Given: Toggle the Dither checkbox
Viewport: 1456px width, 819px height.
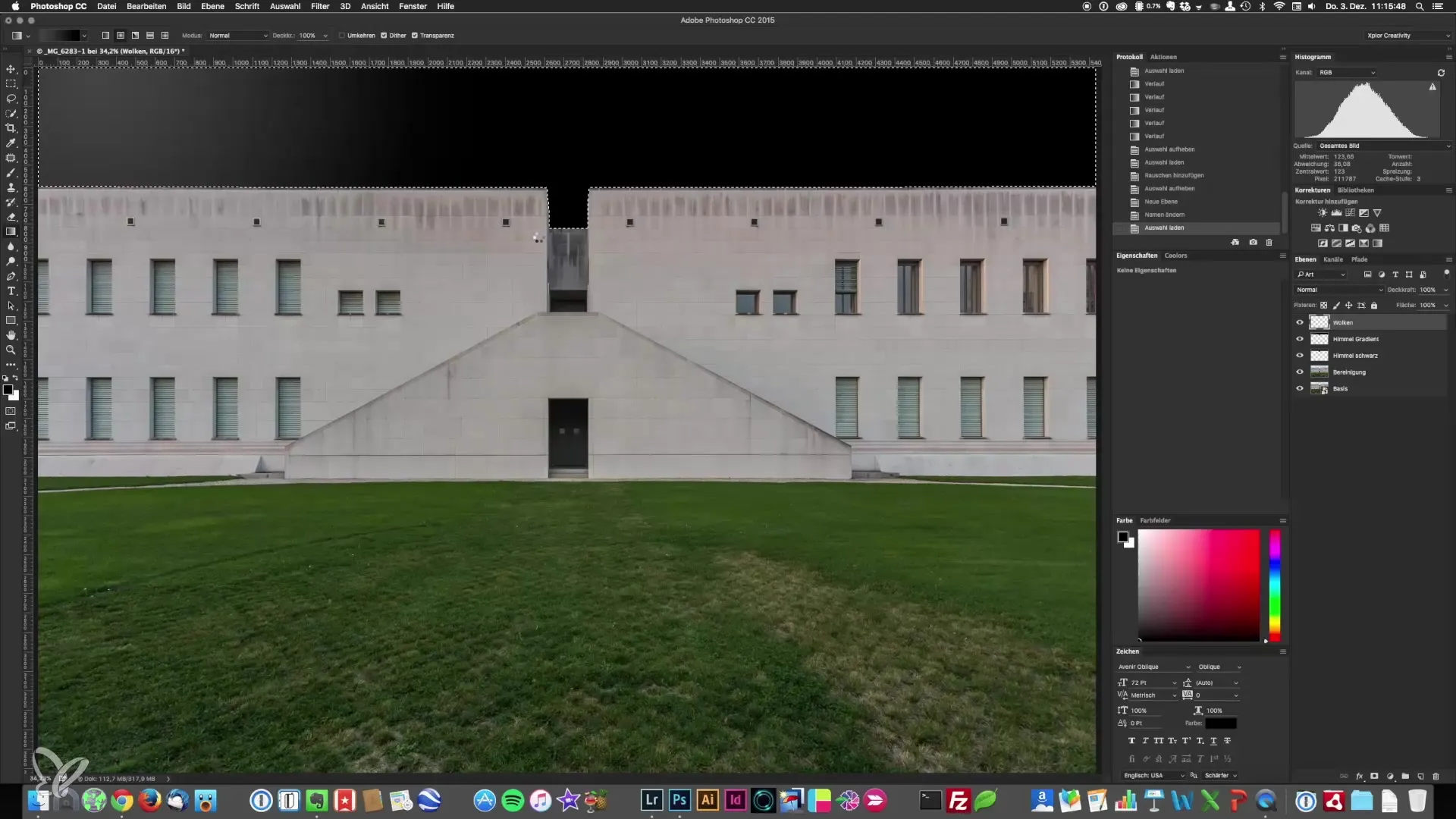Looking at the screenshot, I should click(384, 36).
